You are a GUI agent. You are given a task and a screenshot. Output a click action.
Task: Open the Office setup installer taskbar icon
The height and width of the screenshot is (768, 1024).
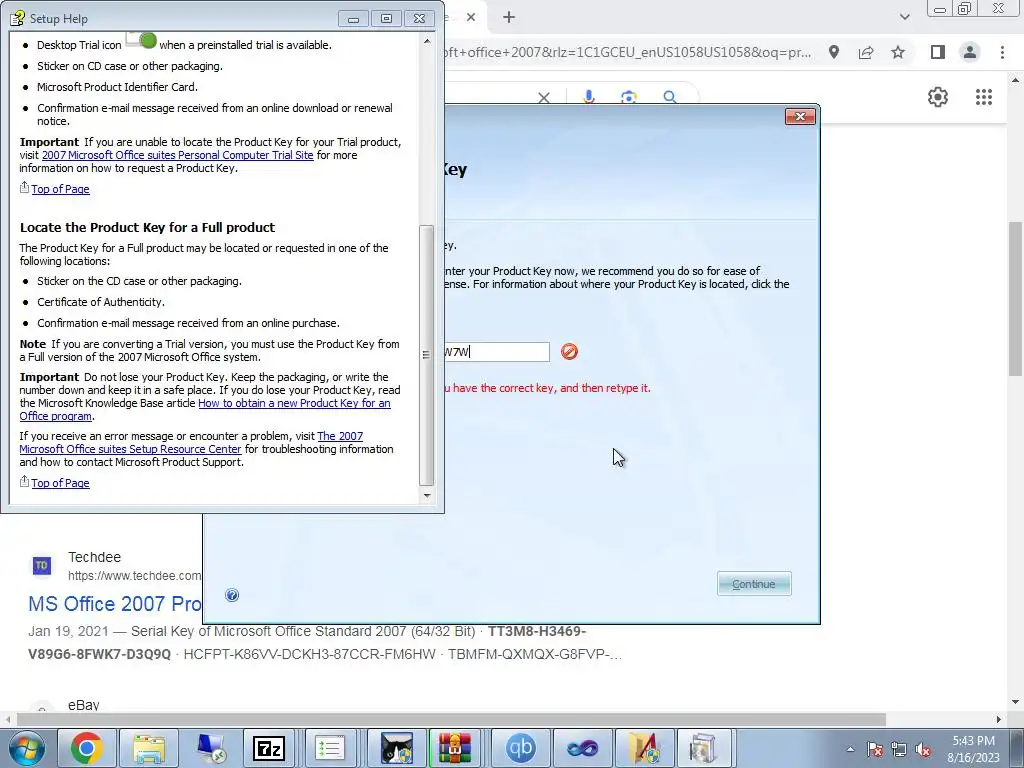click(x=703, y=748)
